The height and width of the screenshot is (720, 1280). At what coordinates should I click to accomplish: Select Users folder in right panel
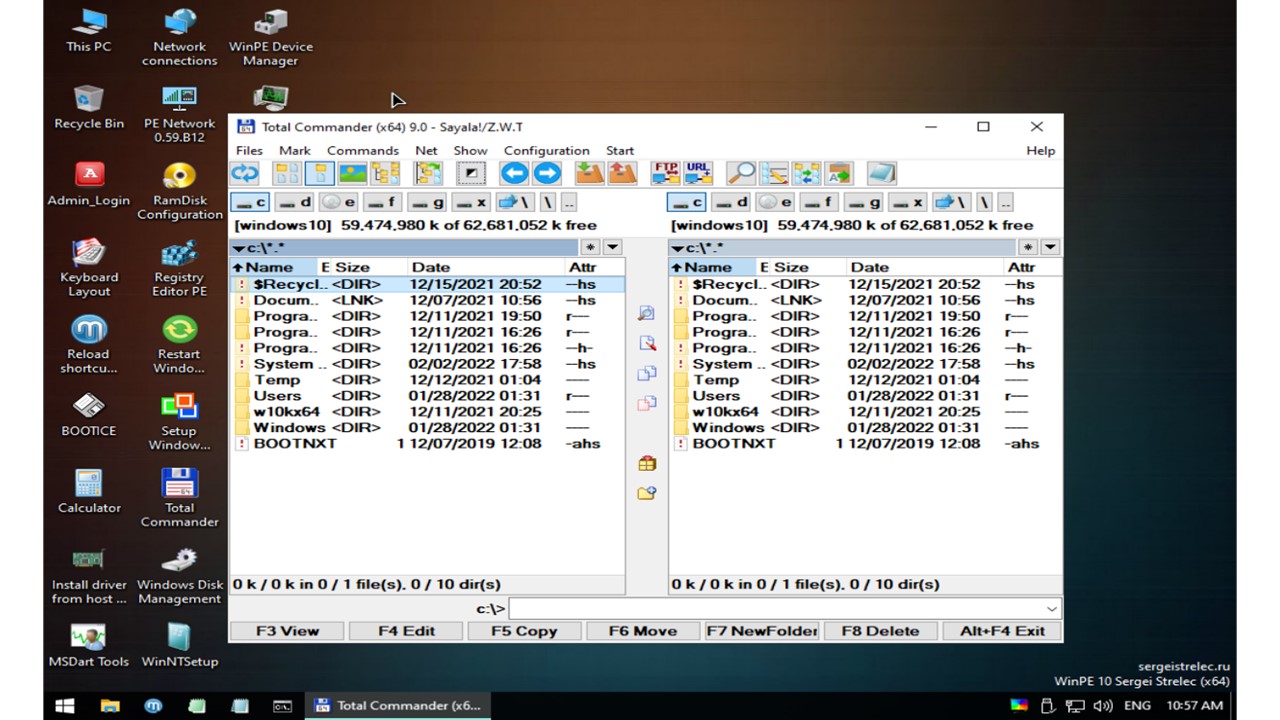point(866,396)
